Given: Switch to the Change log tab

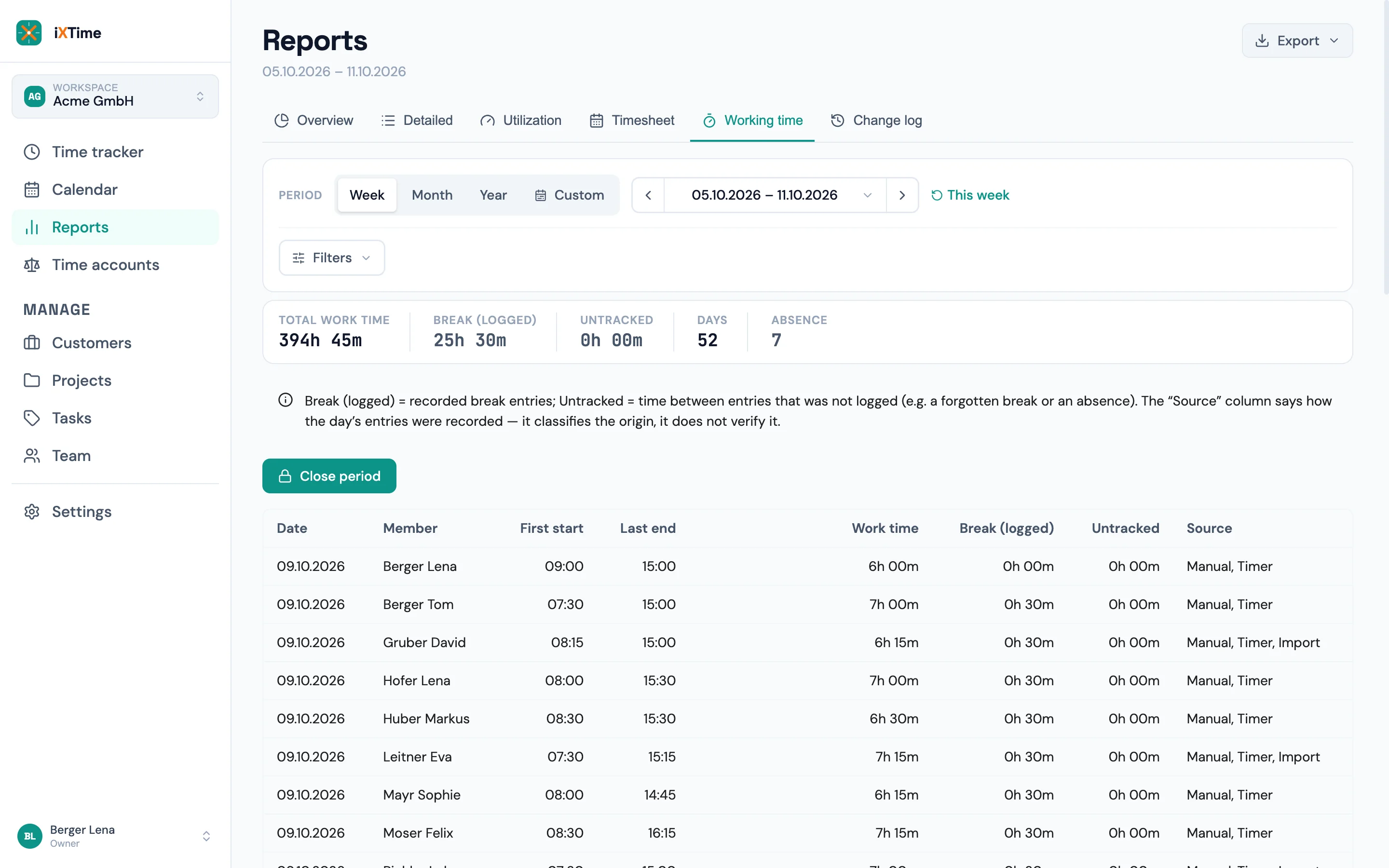Looking at the screenshot, I should tap(876, 121).
